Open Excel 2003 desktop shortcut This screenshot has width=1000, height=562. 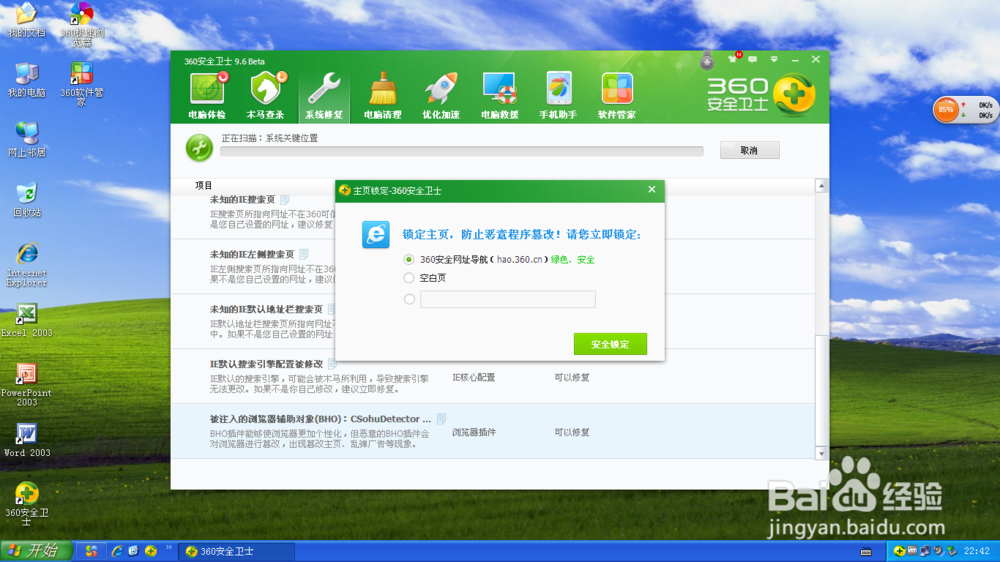pos(26,320)
